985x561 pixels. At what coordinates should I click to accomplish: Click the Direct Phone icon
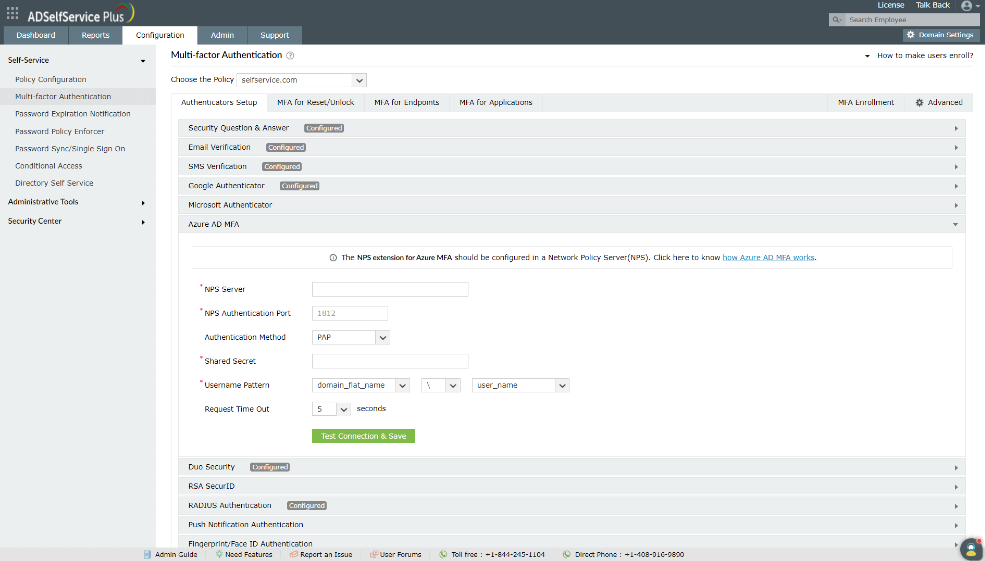[x=567, y=554]
